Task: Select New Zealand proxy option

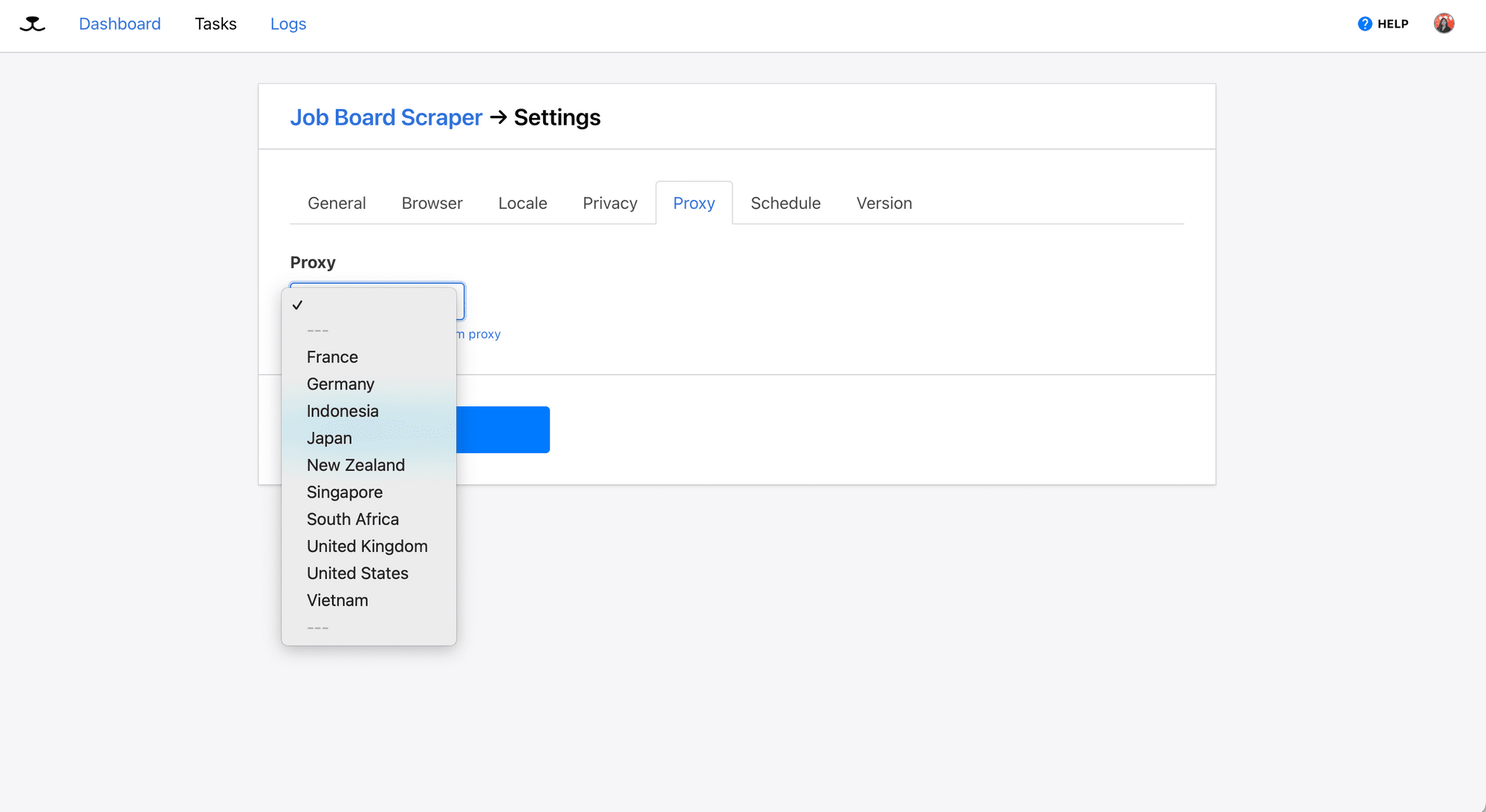Action: pos(355,465)
